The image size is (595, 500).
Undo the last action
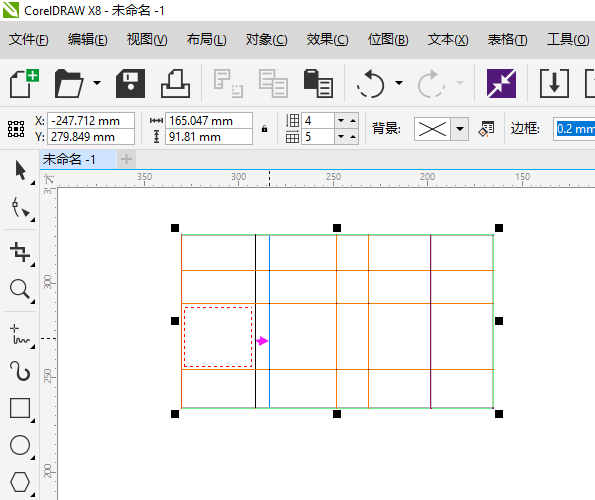(x=370, y=83)
